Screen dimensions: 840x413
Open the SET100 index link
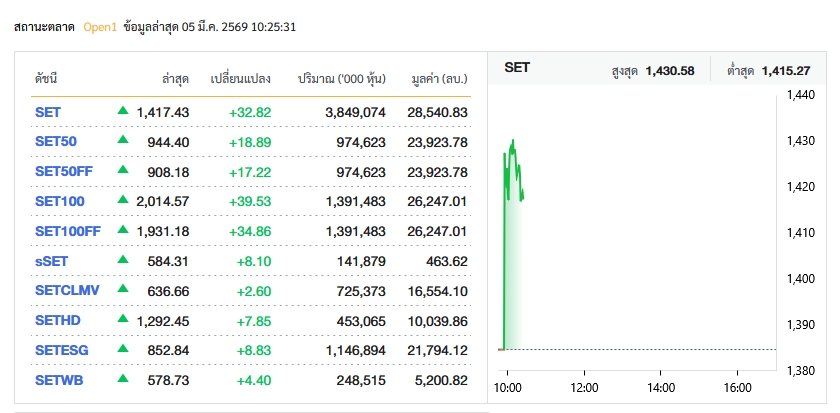[x=59, y=202]
